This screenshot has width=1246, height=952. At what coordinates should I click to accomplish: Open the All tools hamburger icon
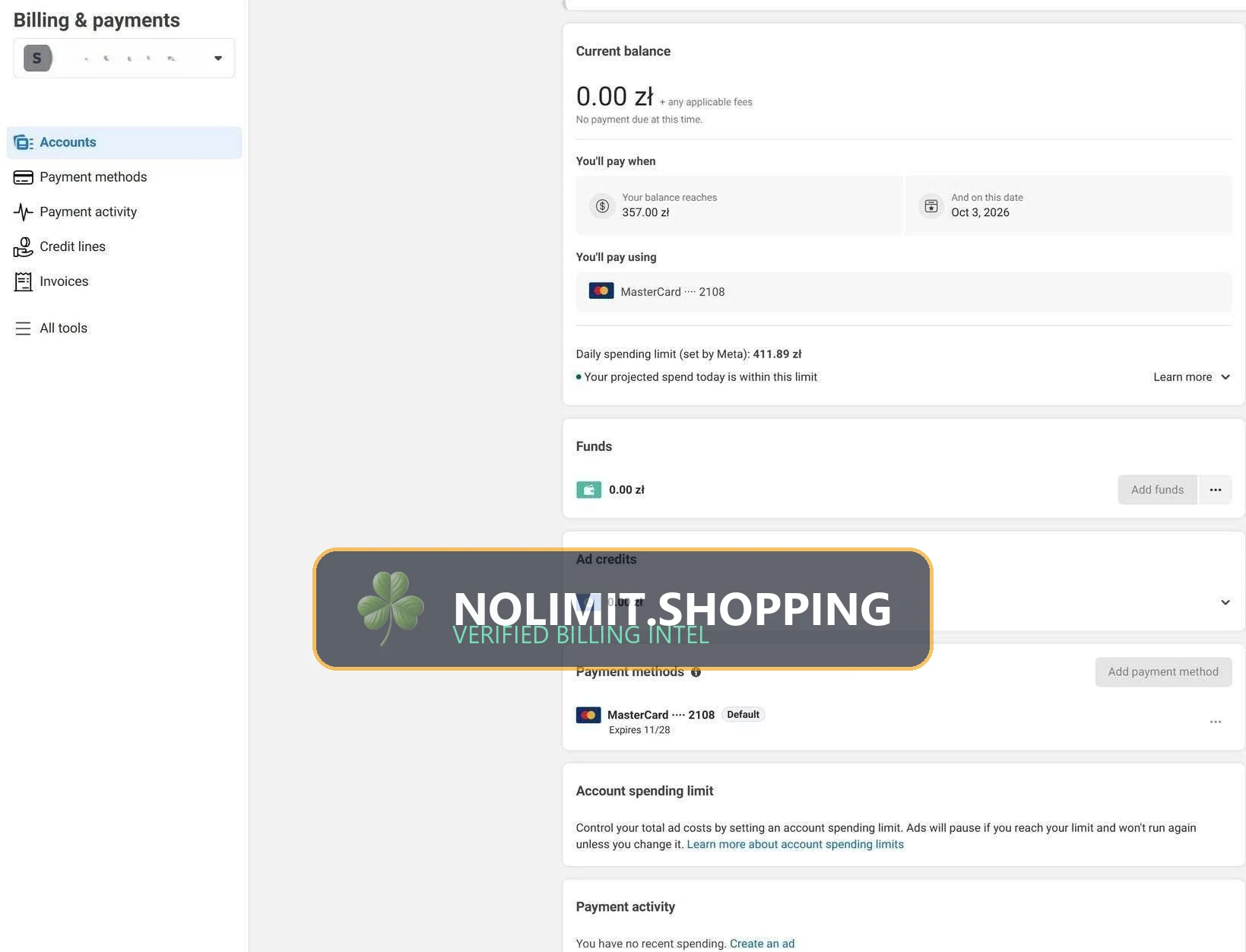point(24,328)
